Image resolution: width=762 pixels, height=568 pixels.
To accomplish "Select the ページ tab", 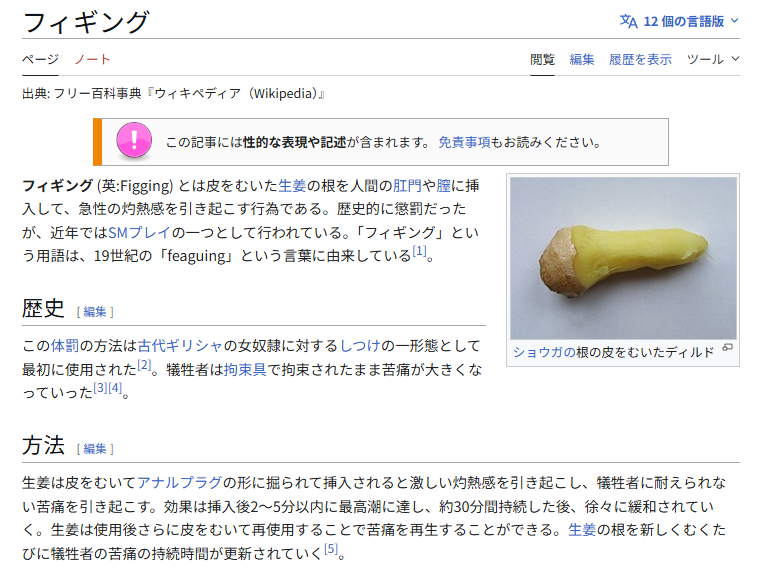I will (40, 59).
